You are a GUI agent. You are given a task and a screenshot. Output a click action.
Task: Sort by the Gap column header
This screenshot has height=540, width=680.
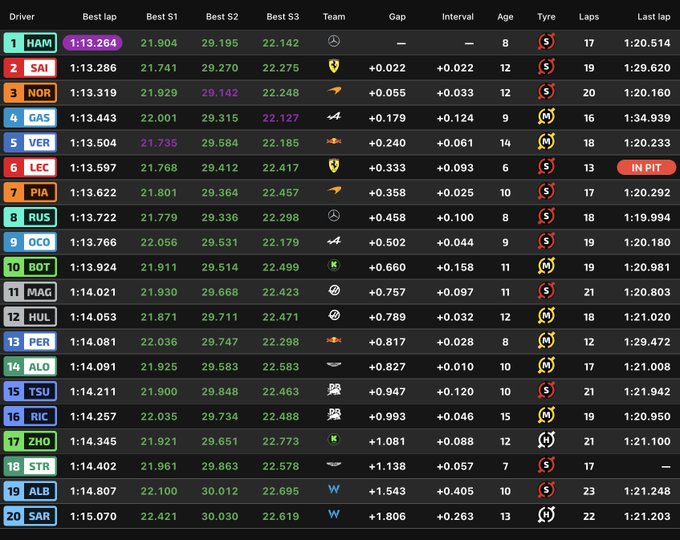click(x=397, y=16)
